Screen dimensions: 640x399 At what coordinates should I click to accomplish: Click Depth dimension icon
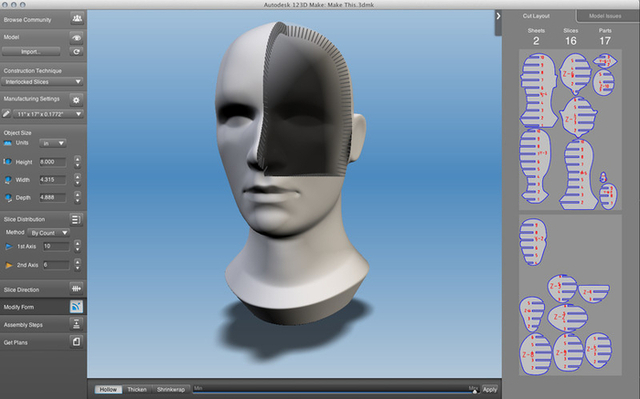tap(8, 197)
